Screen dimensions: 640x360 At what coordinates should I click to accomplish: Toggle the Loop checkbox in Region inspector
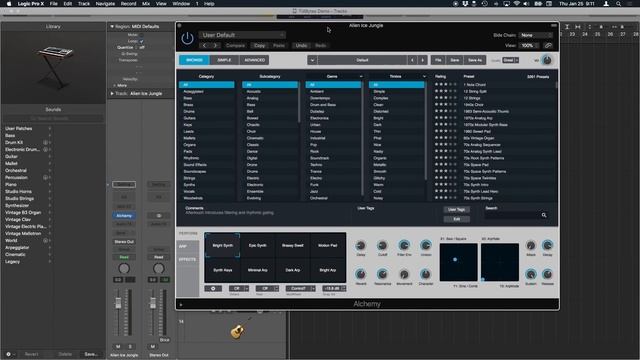coord(142,41)
